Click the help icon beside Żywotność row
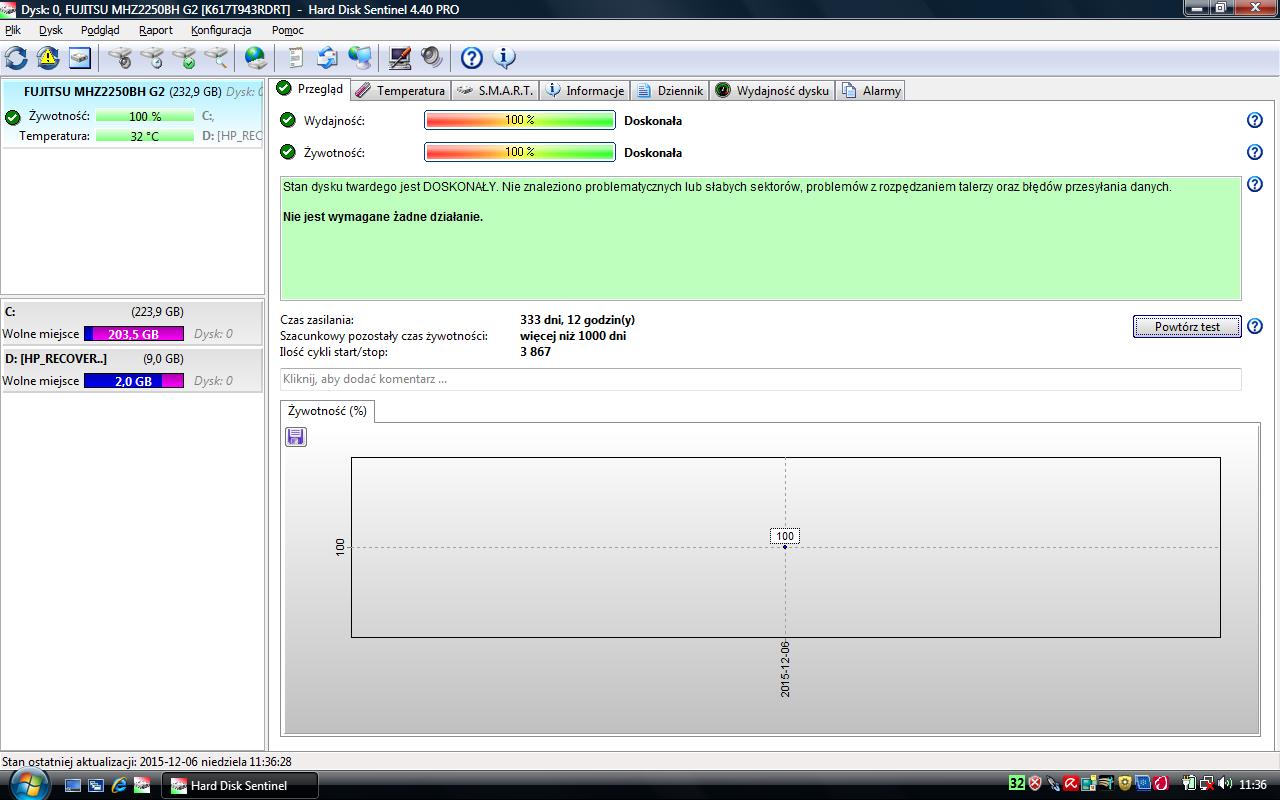Screen dimensions: 1280x800 pyautogui.click(x=1255, y=152)
